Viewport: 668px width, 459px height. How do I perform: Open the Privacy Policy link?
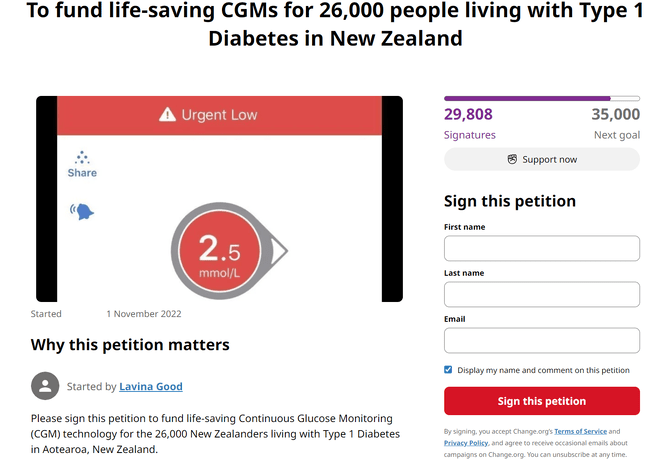point(466,442)
